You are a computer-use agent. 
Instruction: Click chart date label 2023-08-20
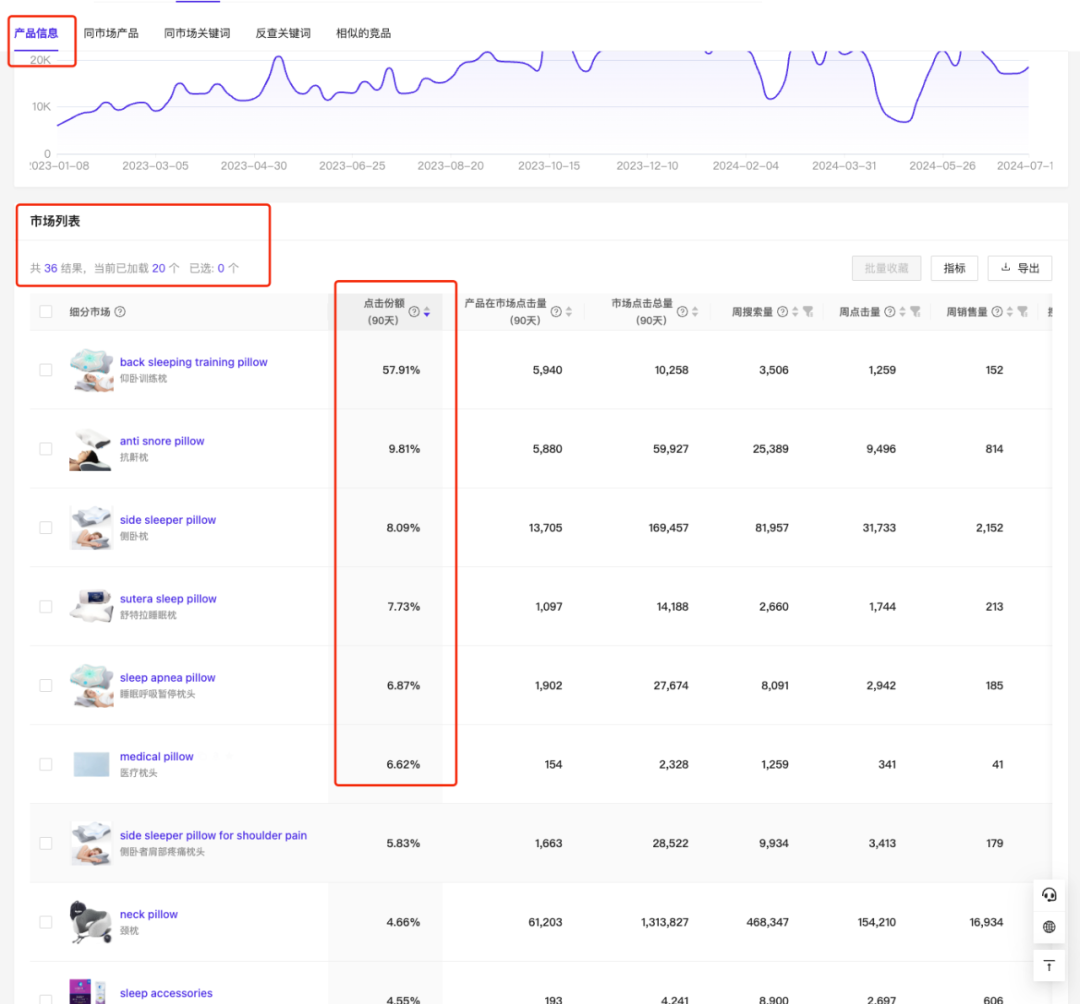point(450,166)
